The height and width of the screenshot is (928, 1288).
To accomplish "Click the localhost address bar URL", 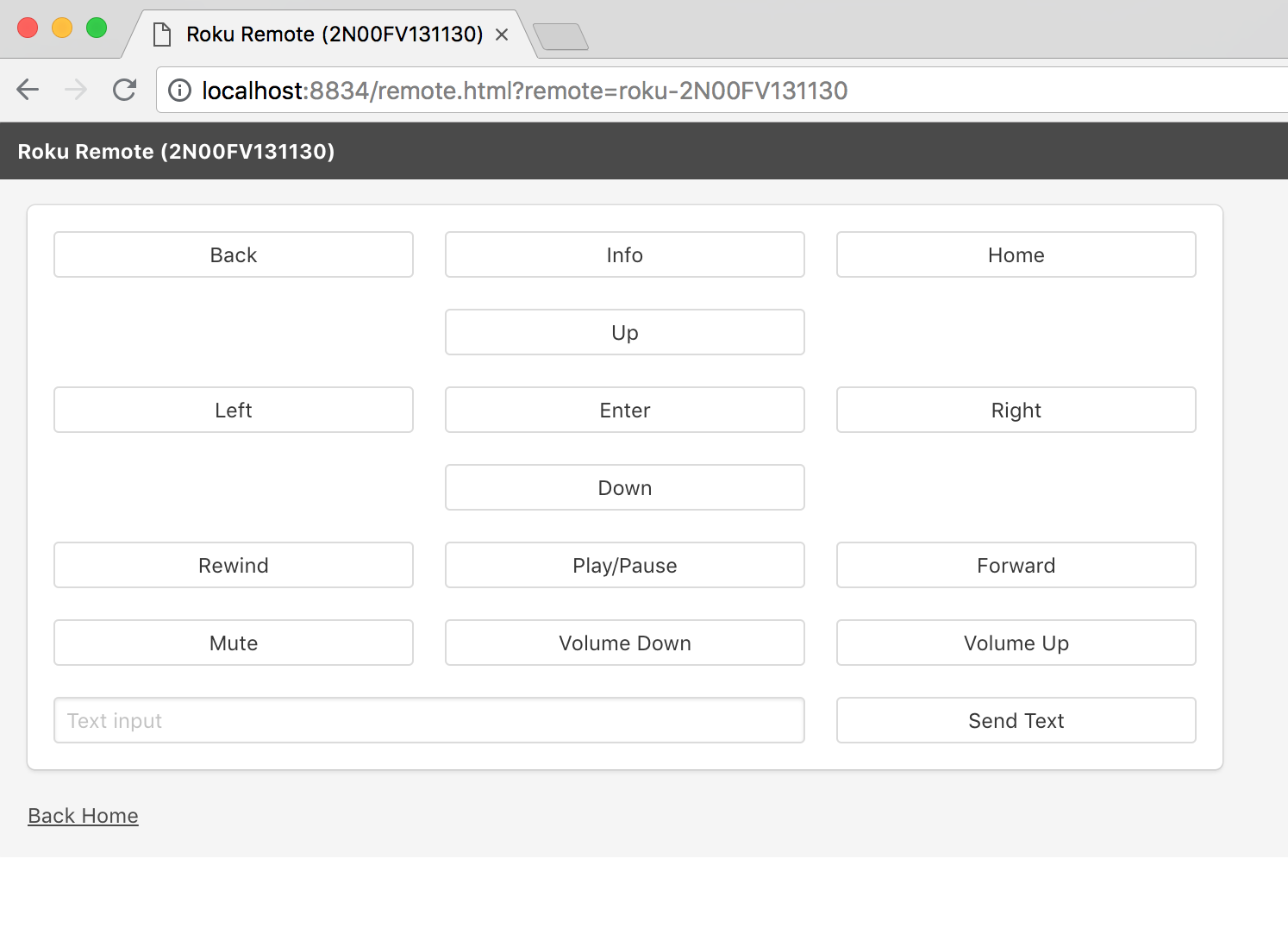I will pos(524,91).
